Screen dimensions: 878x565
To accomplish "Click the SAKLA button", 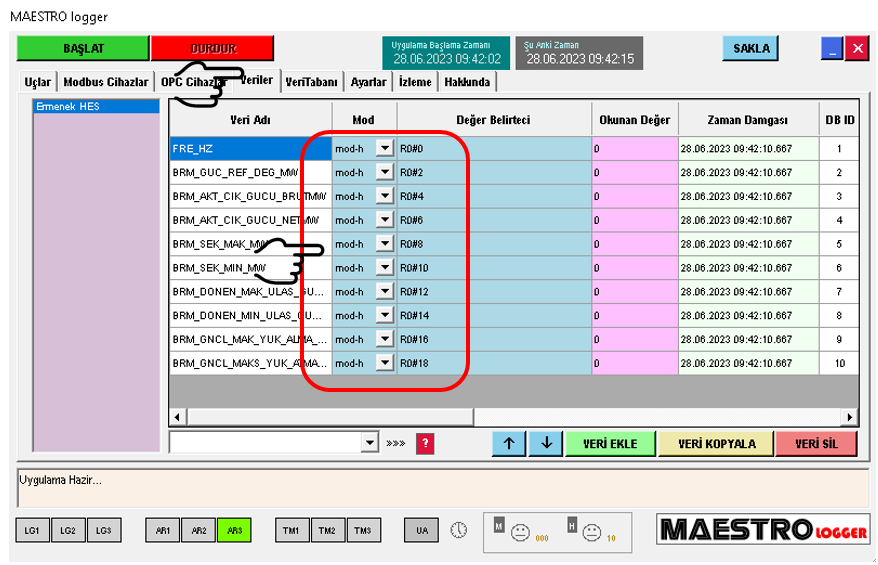I will click(751, 49).
